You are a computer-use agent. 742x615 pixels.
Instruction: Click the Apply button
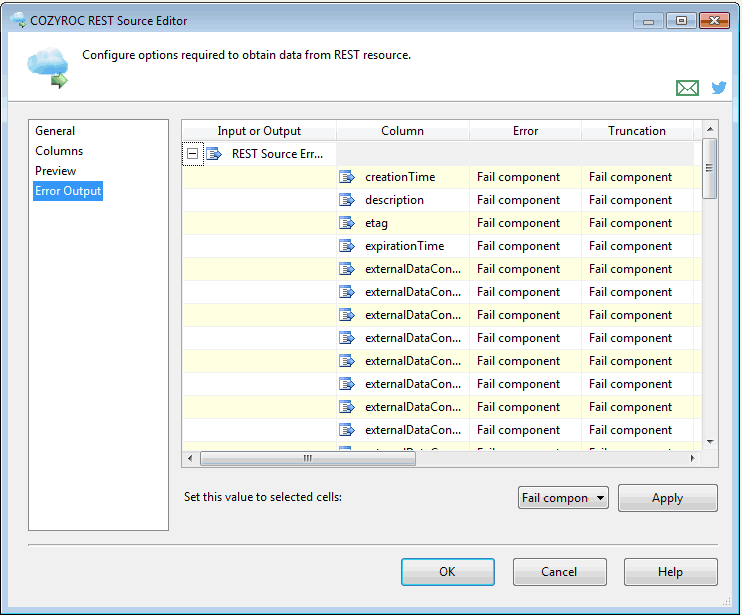coord(667,498)
